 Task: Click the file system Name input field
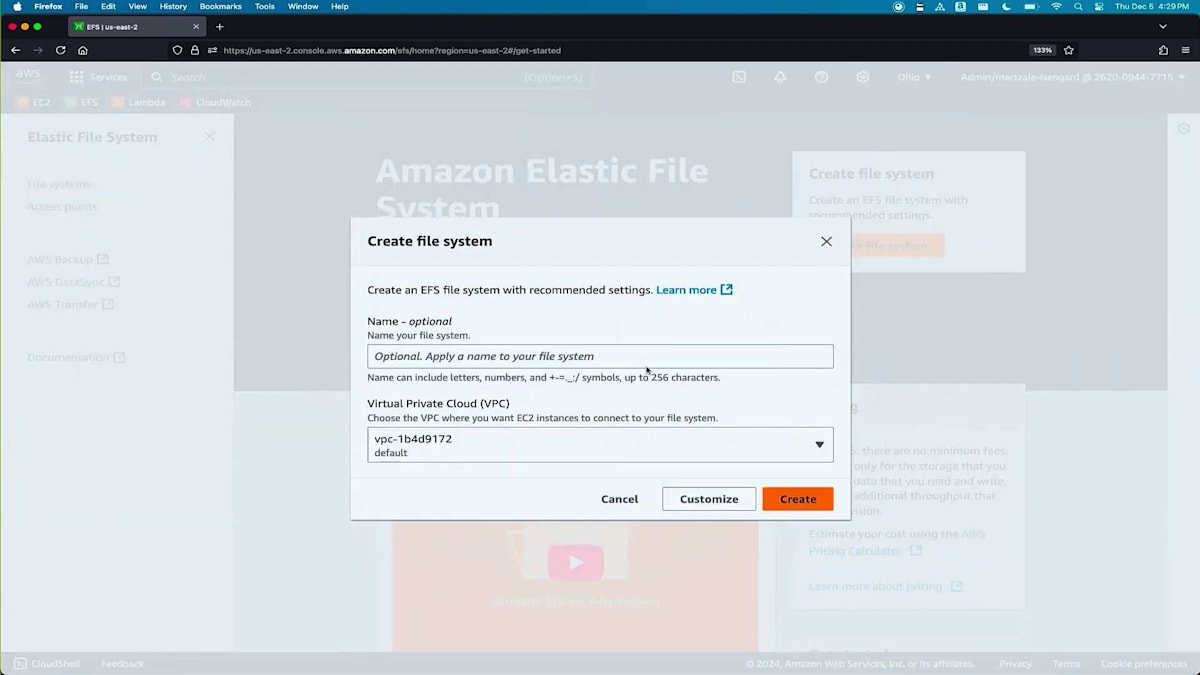tap(600, 356)
